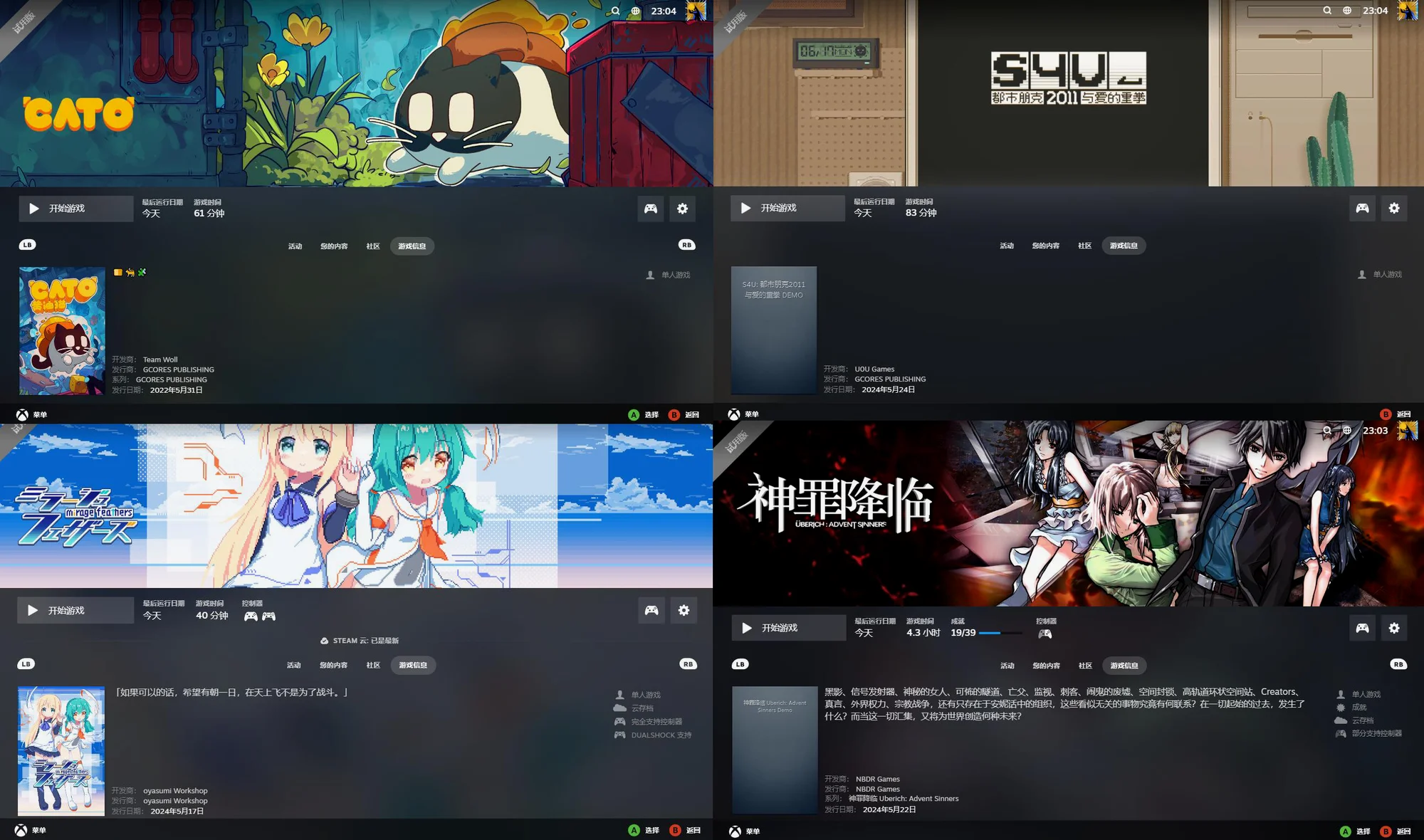The image size is (1424, 840).
Task: Click globe icon in Uberich panel
Action: pyautogui.click(x=1347, y=430)
